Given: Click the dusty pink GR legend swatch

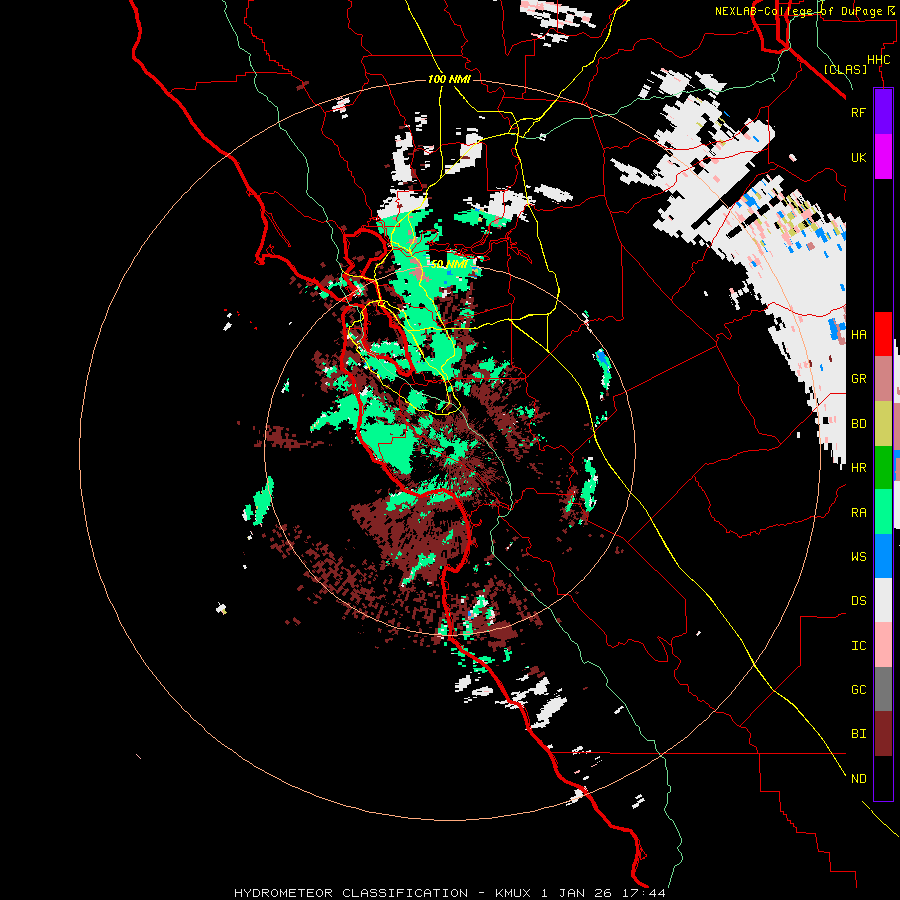Looking at the screenshot, I should (x=883, y=378).
